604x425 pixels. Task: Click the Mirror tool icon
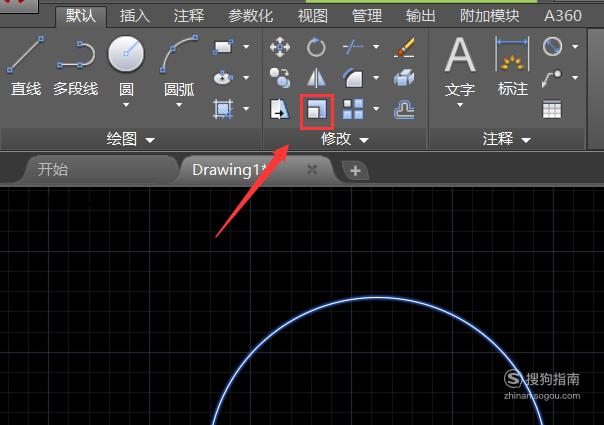pos(316,78)
